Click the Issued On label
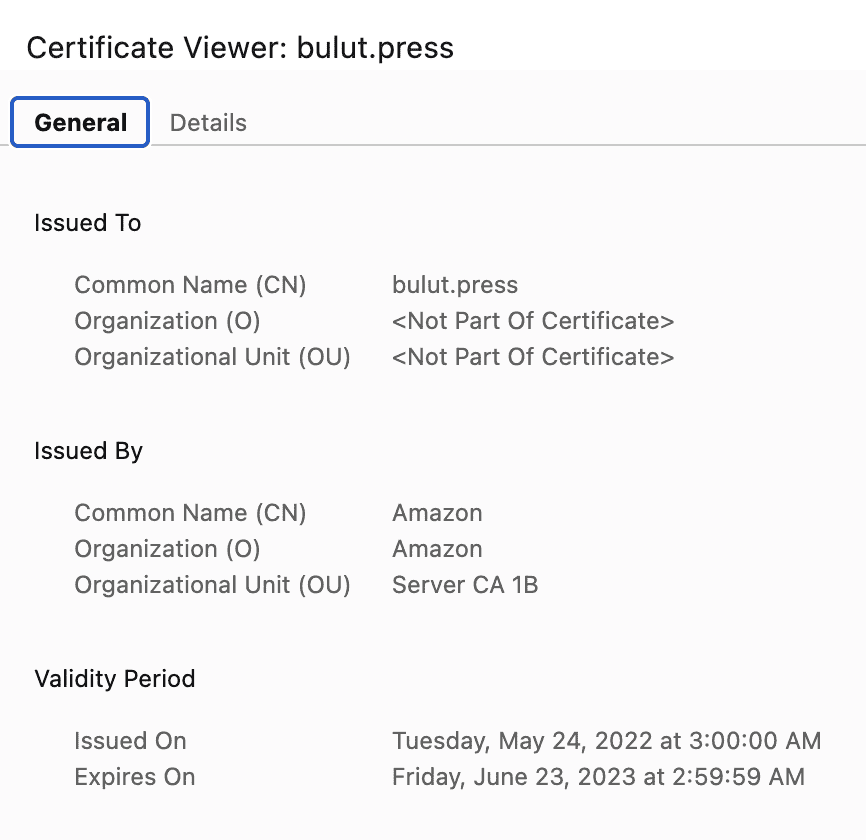 click(x=130, y=741)
